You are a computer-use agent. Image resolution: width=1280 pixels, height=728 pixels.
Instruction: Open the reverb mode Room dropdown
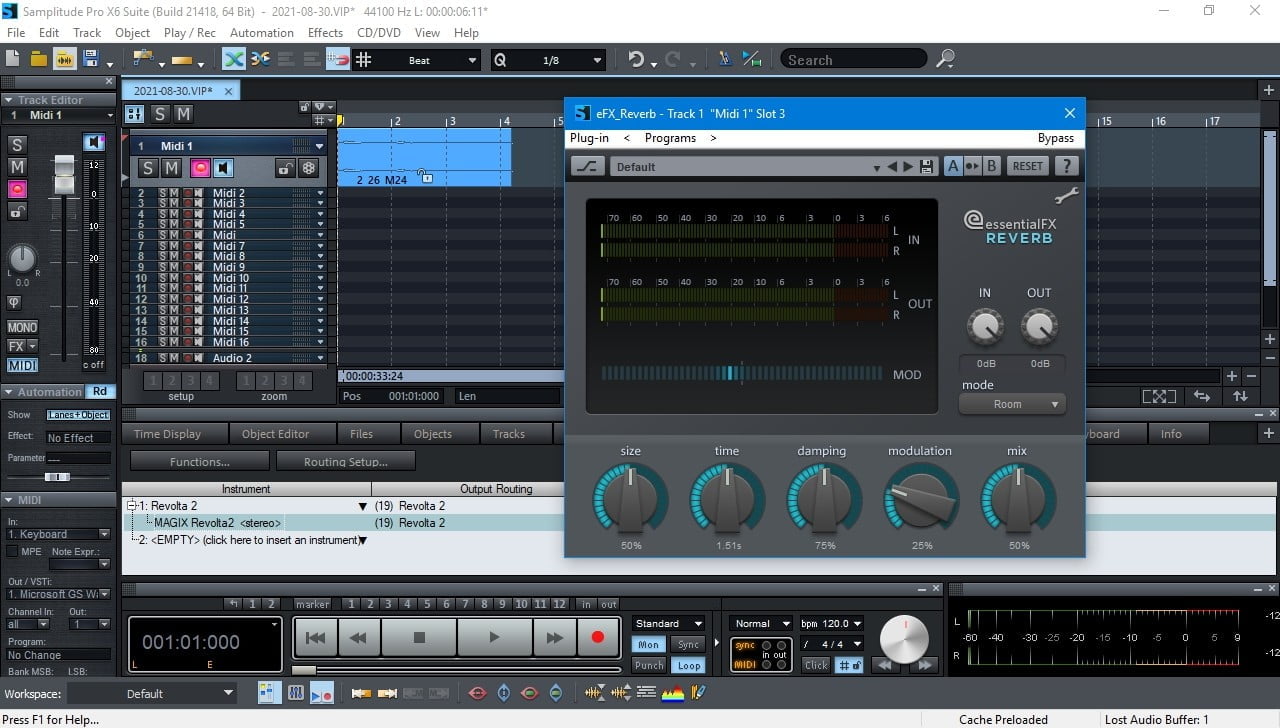pyautogui.click(x=1012, y=404)
